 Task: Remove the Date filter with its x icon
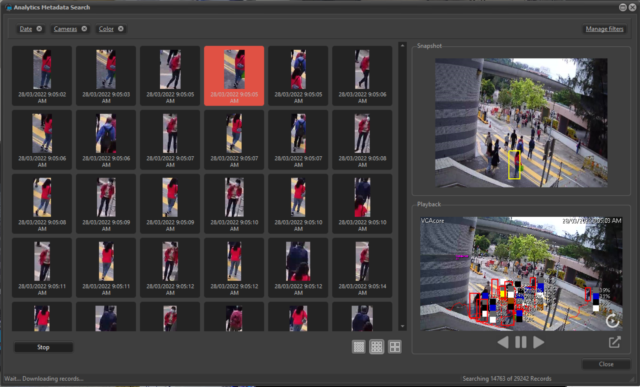tap(39, 29)
